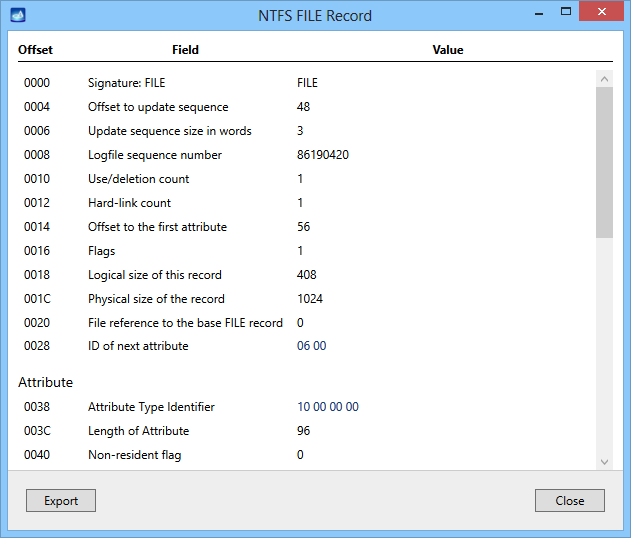631x538 pixels.
Task: Select the Offset column header
Action: coord(35,49)
